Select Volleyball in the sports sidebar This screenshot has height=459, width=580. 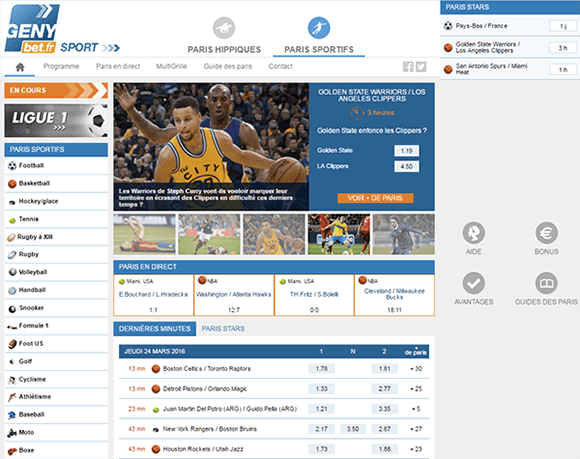click(56, 272)
